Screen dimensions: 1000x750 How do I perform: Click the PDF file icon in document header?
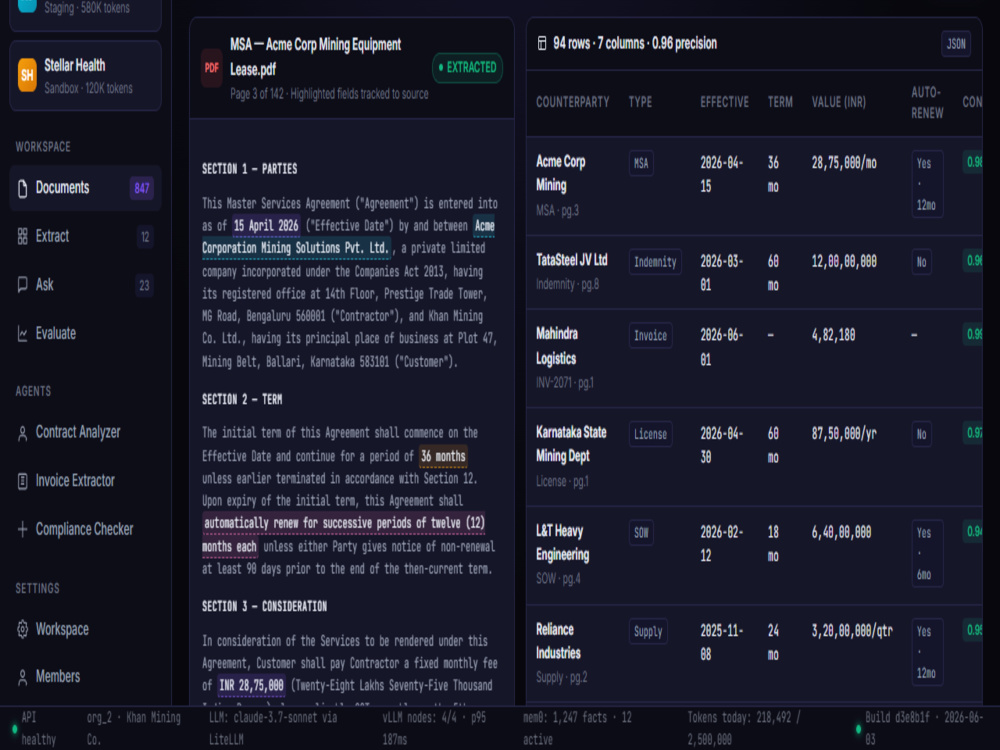[x=212, y=68]
